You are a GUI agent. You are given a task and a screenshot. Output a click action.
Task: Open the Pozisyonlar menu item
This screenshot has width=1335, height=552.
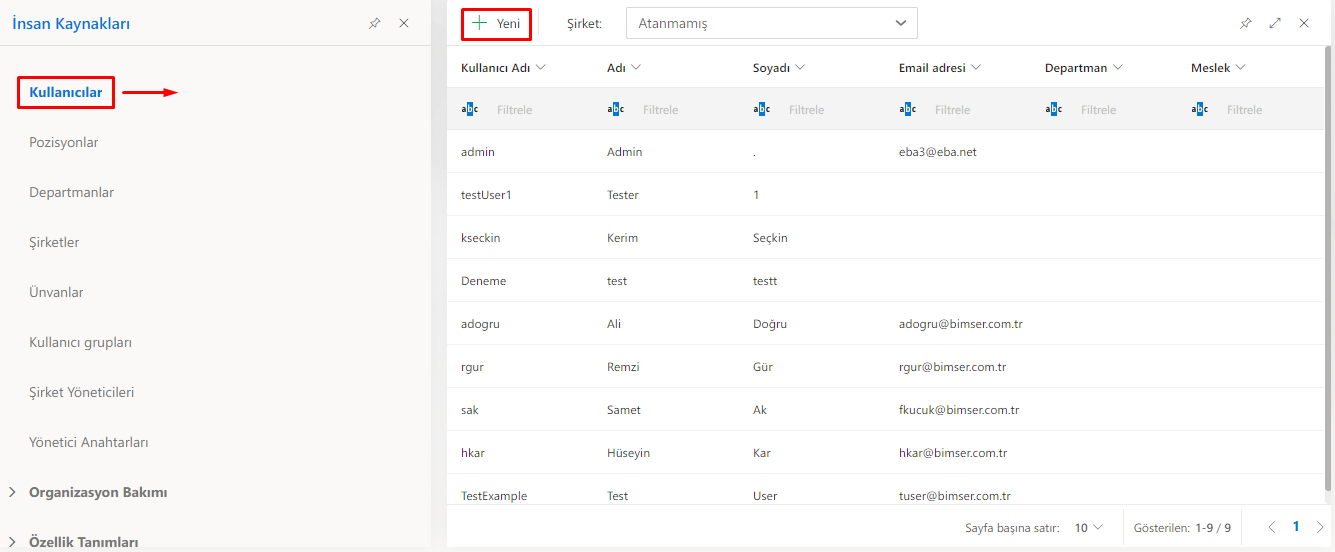coord(64,143)
